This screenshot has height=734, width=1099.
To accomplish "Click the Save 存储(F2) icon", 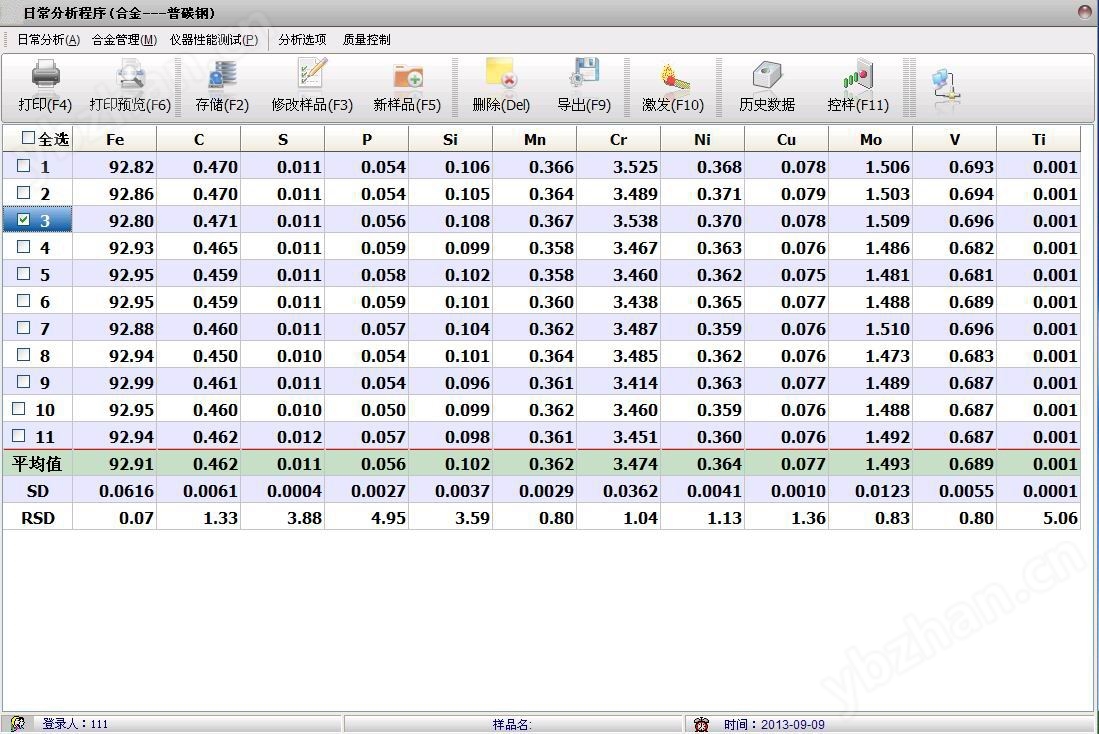I will [222, 74].
